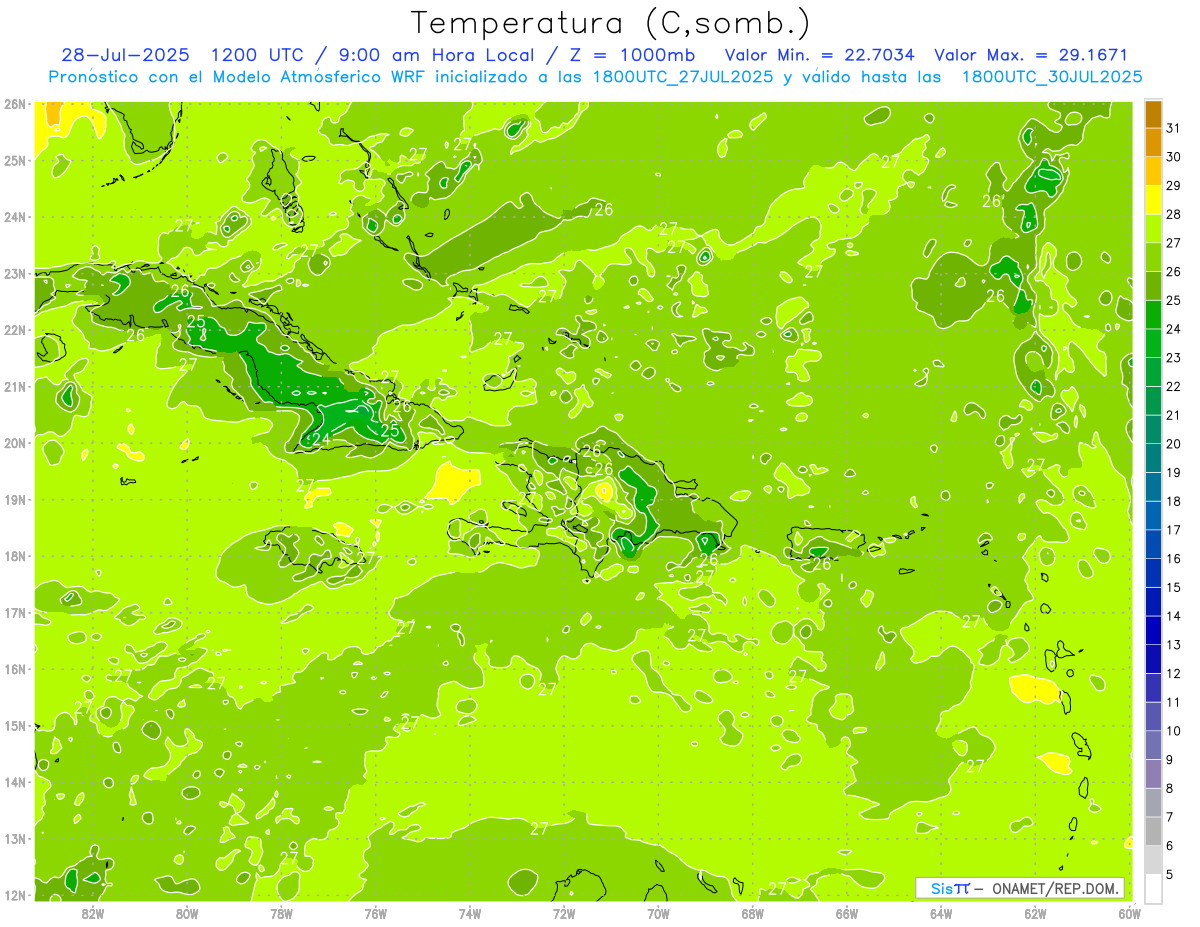Click the "70W" longitude axis label

coord(658,913)
